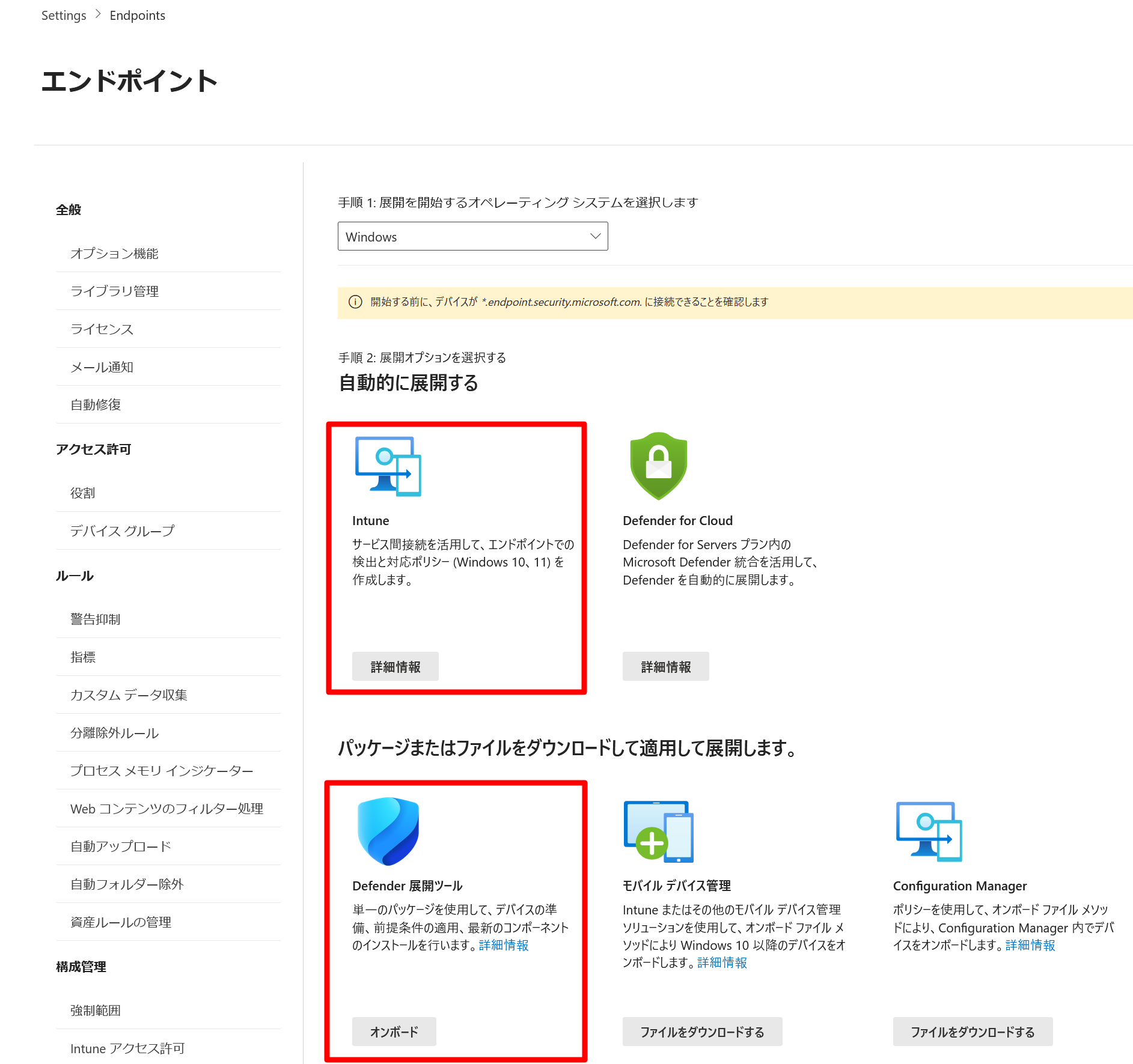Click the モバイル デバイス管理 card title

pyautogui.click(x=677, y=886)
